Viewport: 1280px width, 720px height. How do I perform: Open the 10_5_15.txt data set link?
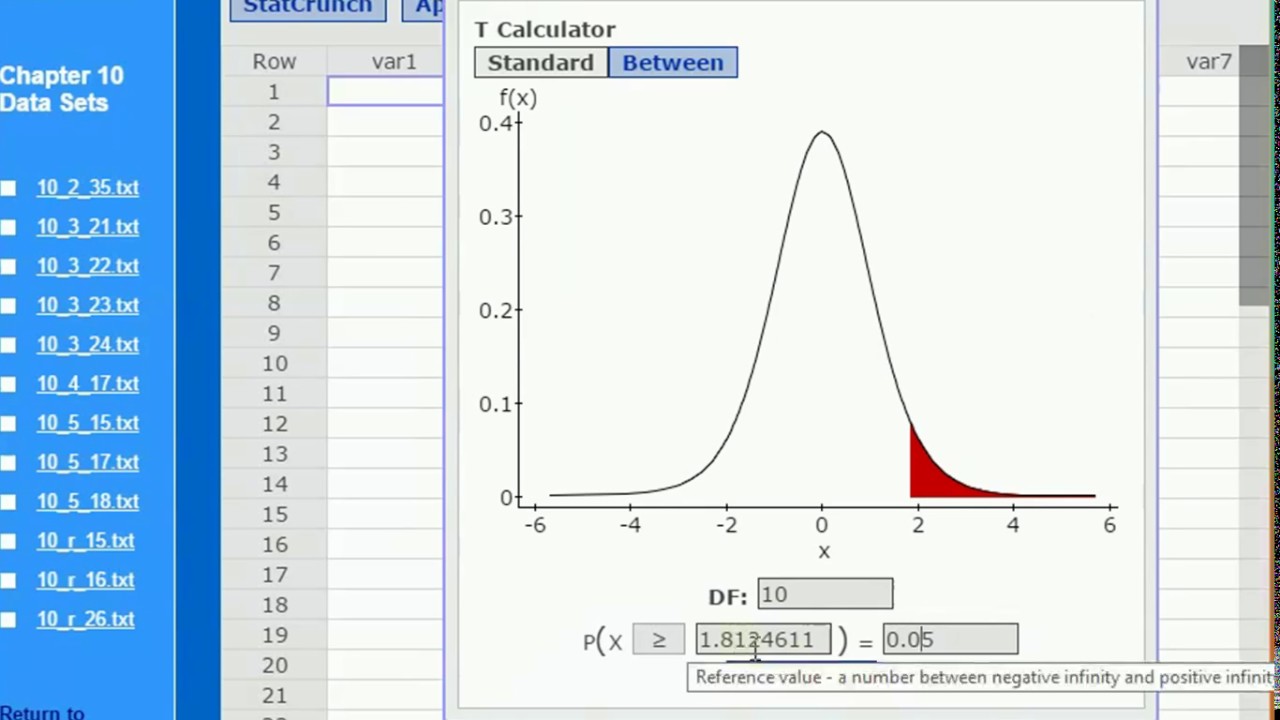pos(88,422)
